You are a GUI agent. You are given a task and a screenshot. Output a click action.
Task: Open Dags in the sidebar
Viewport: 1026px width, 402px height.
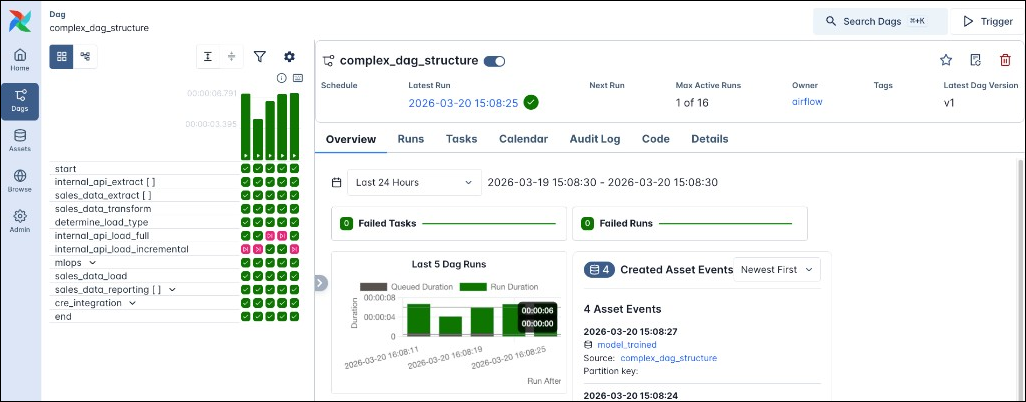20,101
